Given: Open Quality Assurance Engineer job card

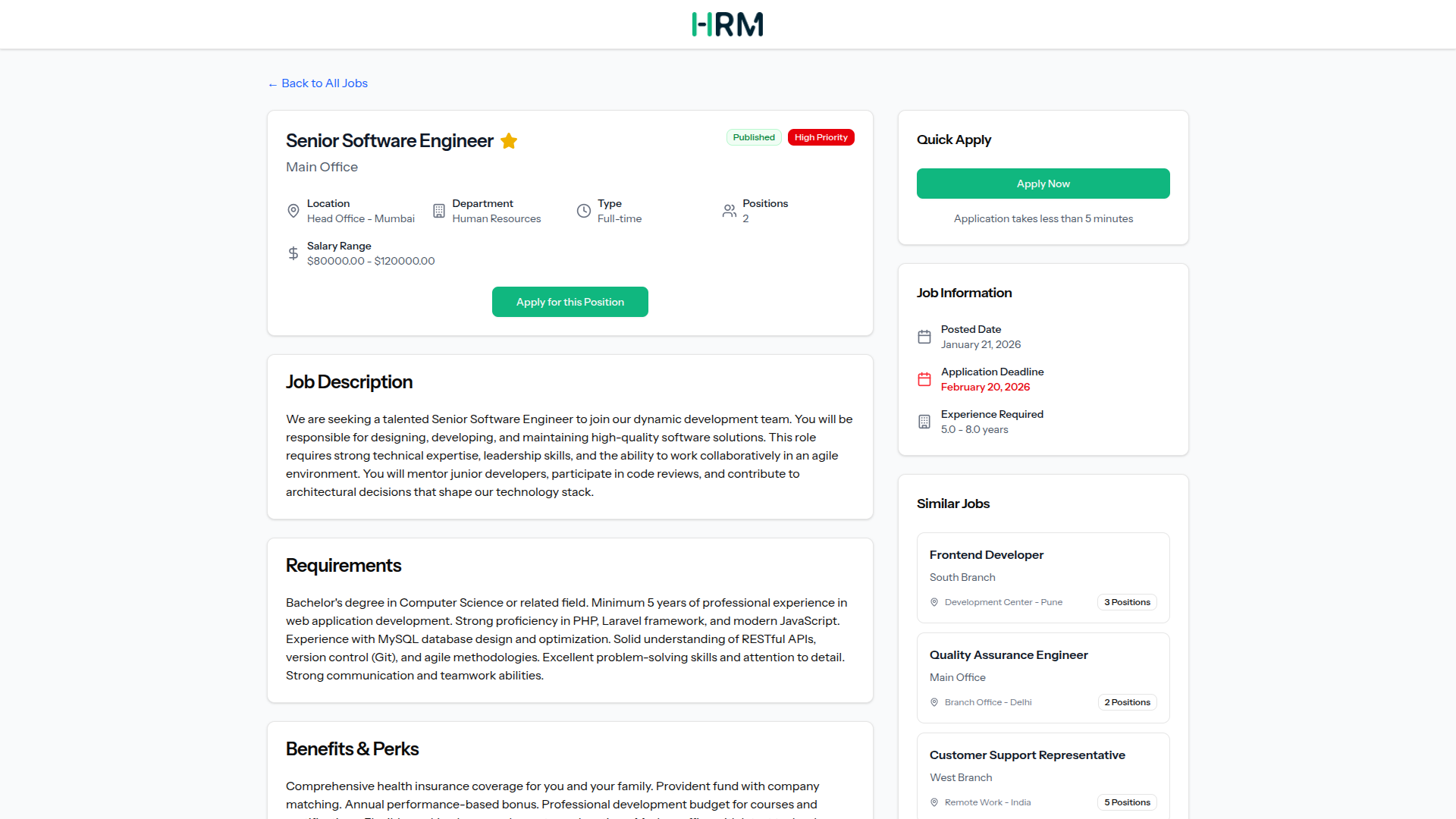Looking at the screenshot, I should pyautogui.click(x=1008, y=655).
